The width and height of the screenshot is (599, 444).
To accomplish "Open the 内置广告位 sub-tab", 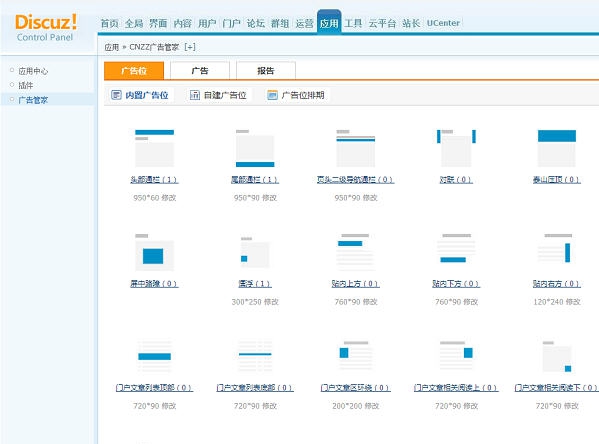I will pos(140,95).
